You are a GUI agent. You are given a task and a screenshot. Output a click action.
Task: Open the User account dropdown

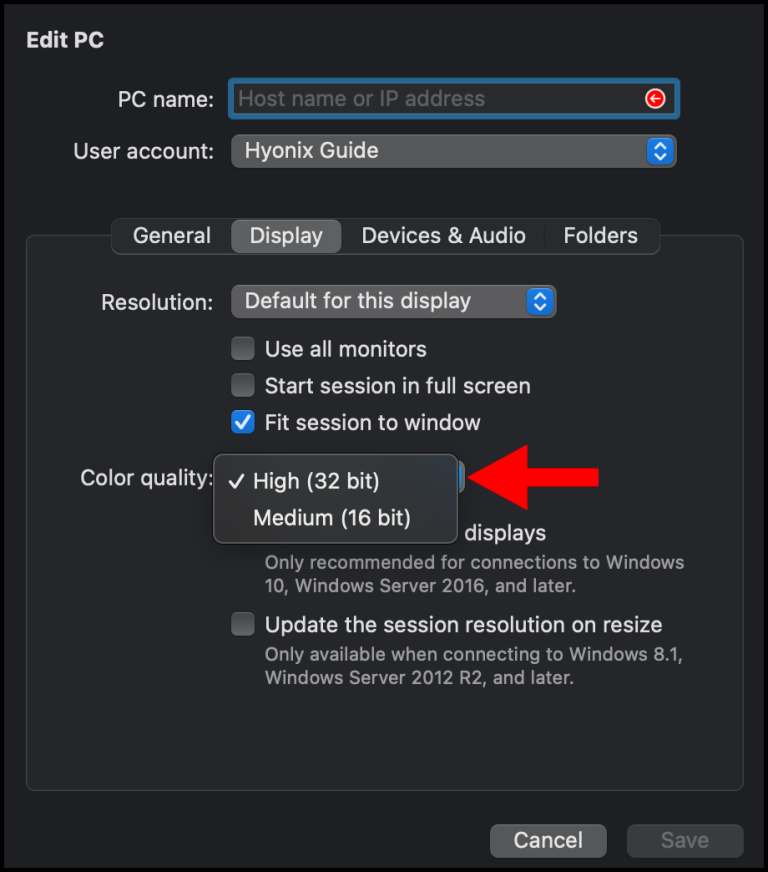pyautogui.click(x=450, y=151)
